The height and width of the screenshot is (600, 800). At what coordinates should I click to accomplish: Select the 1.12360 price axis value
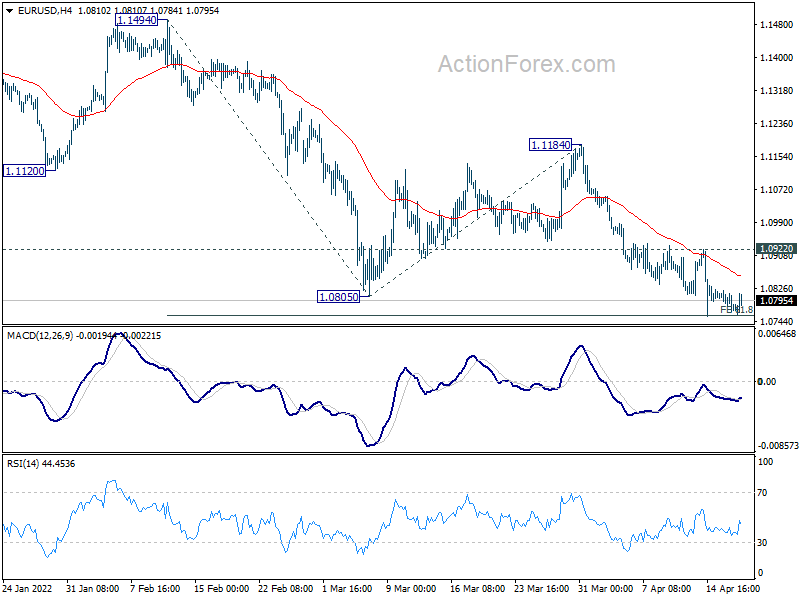(776, 124)
